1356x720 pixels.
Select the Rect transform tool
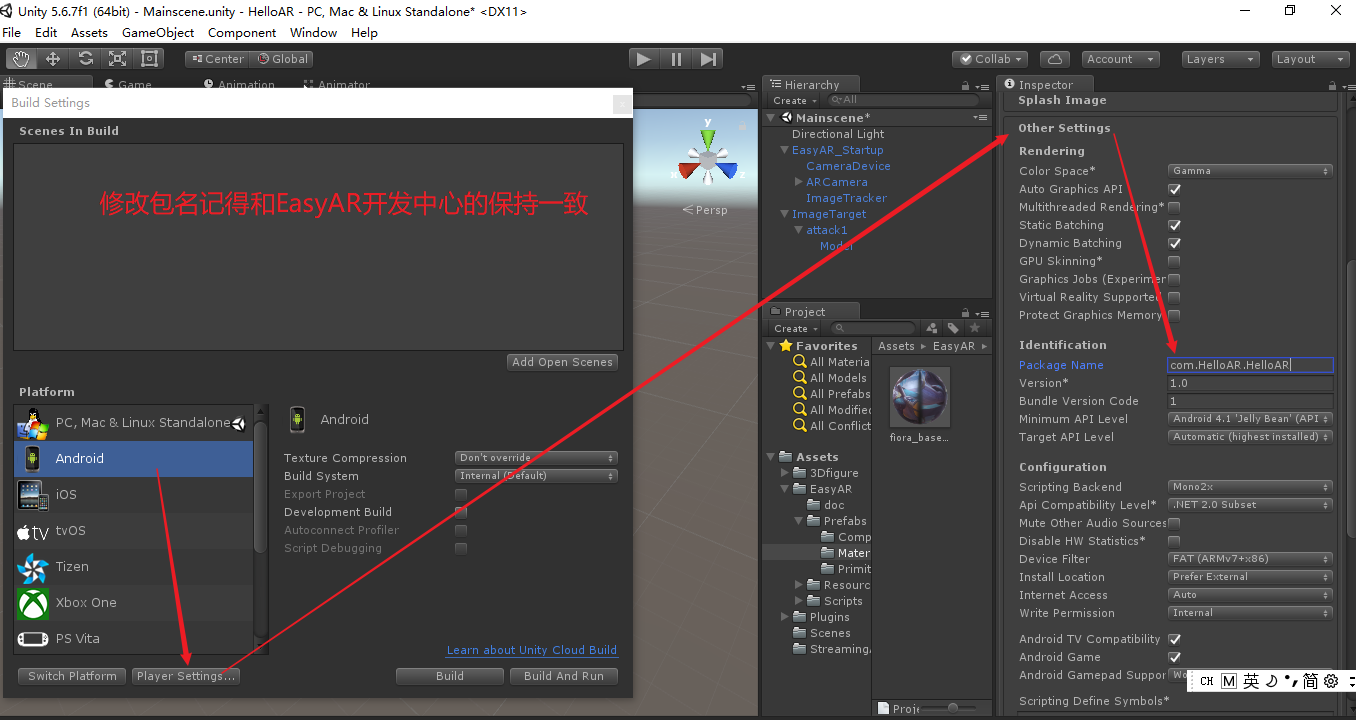(x=149, y=59)
